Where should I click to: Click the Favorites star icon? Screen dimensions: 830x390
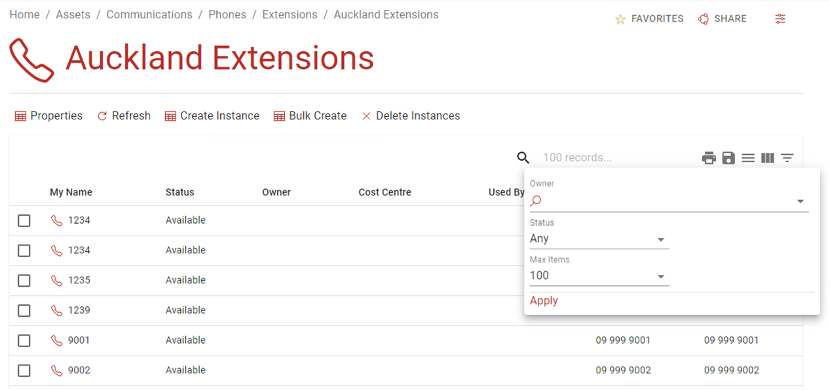(x=620, y=19)
